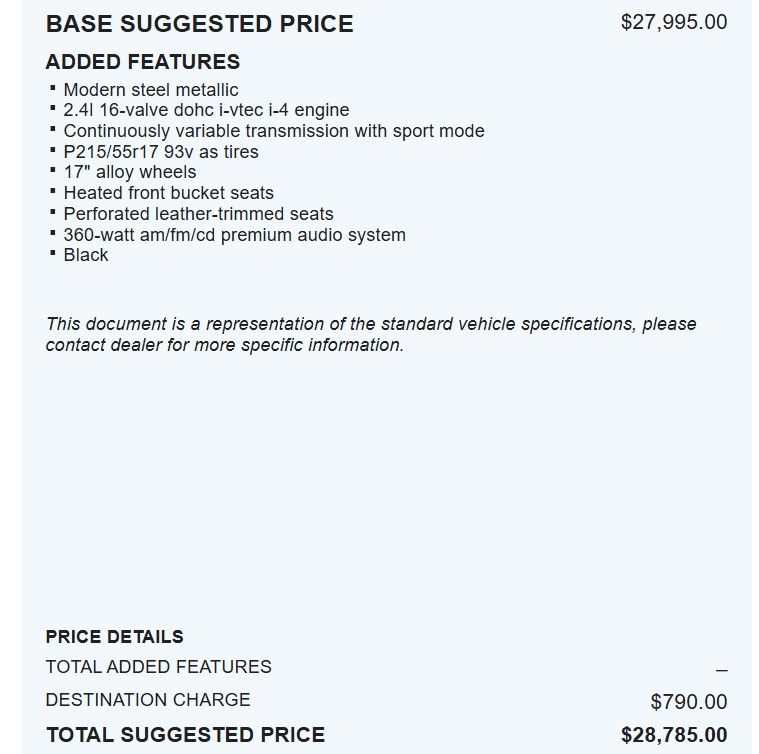The width and height of the screenshot is (759, 754).
Task: Click the dash beside Total Added Features
Action: 721,670
